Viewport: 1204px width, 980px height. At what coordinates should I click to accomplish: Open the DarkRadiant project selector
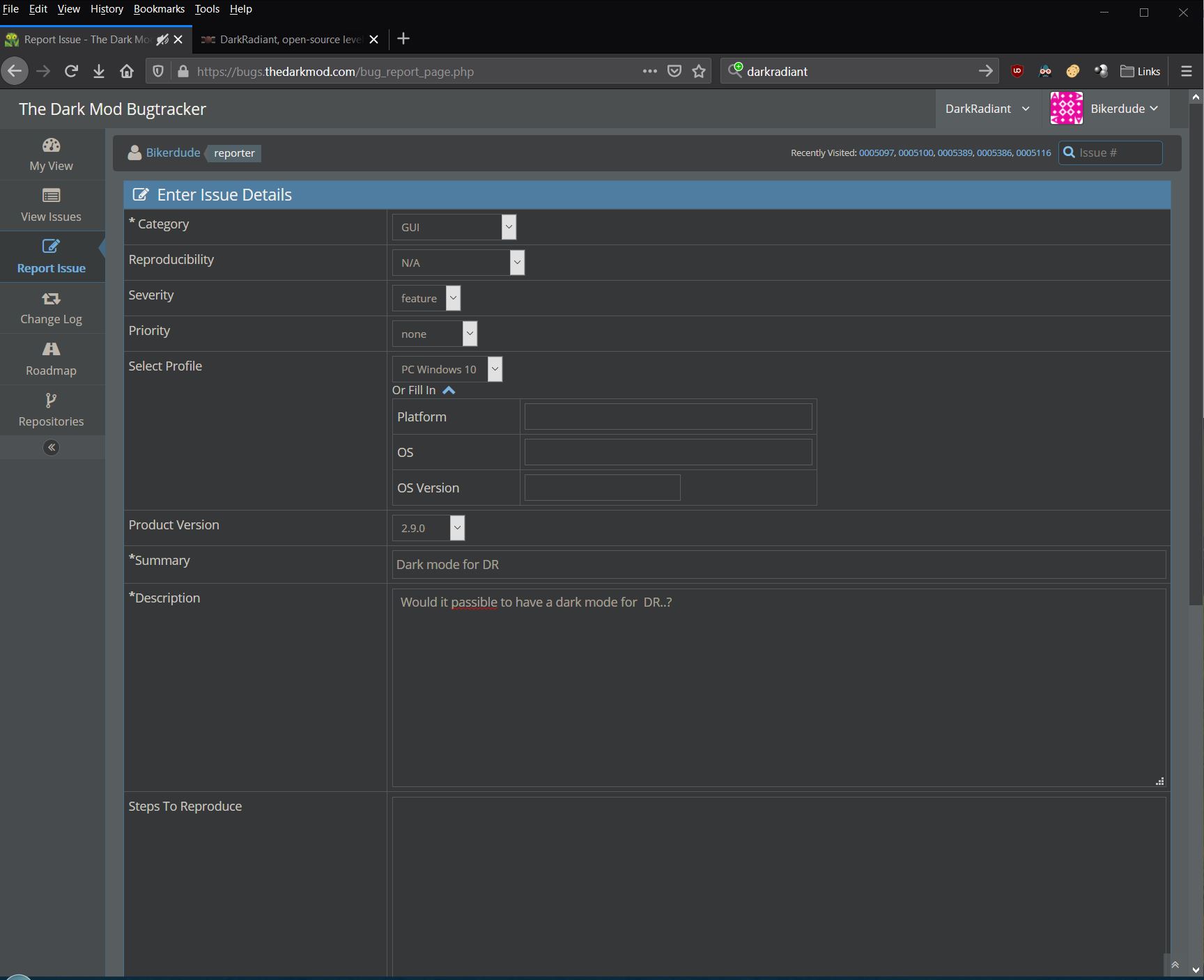point(987,109)
